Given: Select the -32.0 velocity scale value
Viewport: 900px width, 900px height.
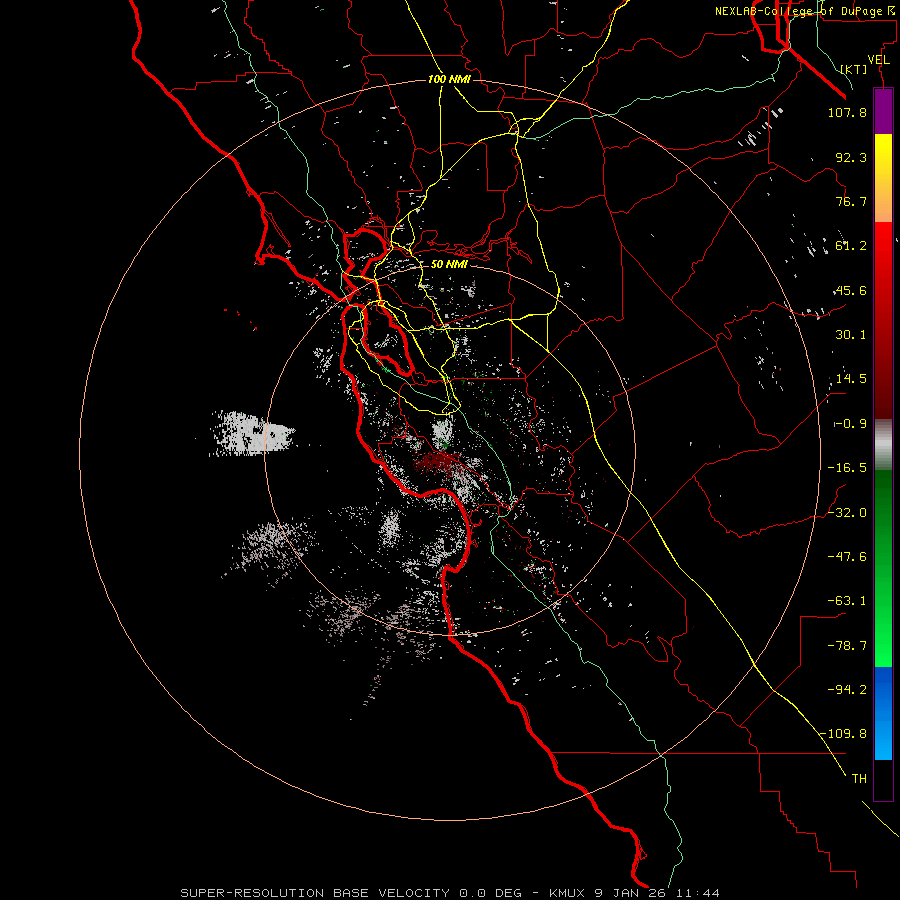Looking at the screenshot, I should point(847,513).
